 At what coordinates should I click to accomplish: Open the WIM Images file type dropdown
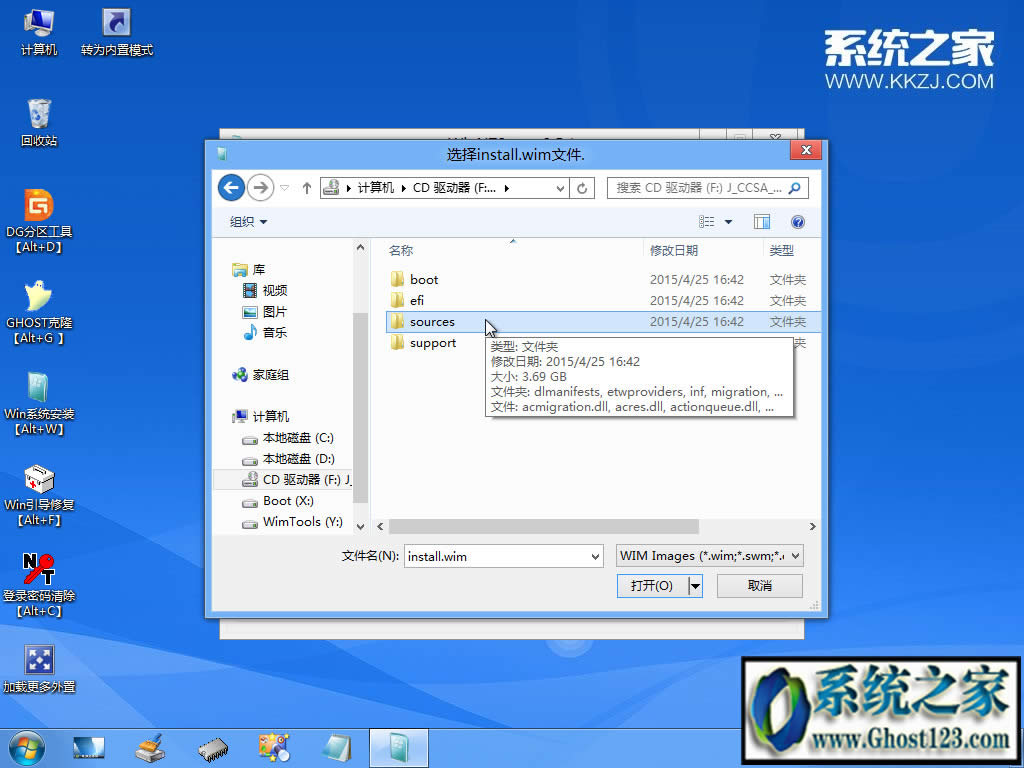tap(709, 556)
